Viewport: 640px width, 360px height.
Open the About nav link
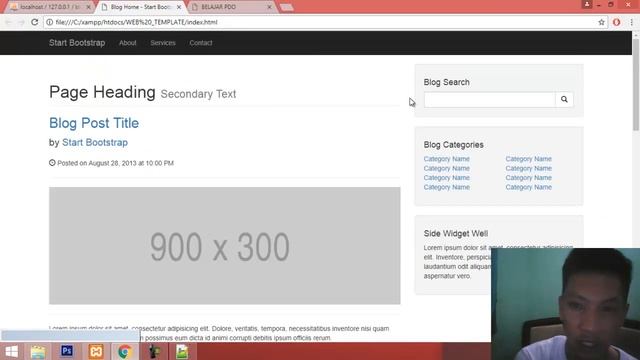click(128, 43)
